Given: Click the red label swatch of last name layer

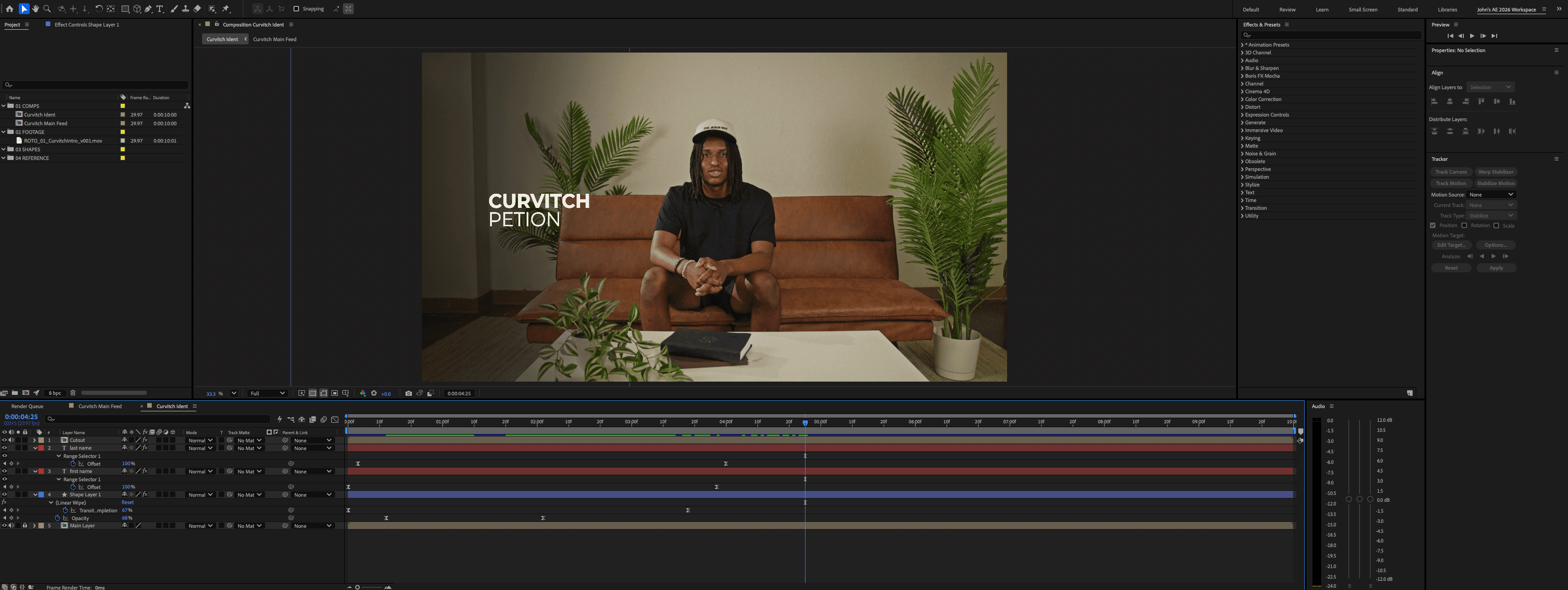Looking at the screenshot, I should 41,448.
